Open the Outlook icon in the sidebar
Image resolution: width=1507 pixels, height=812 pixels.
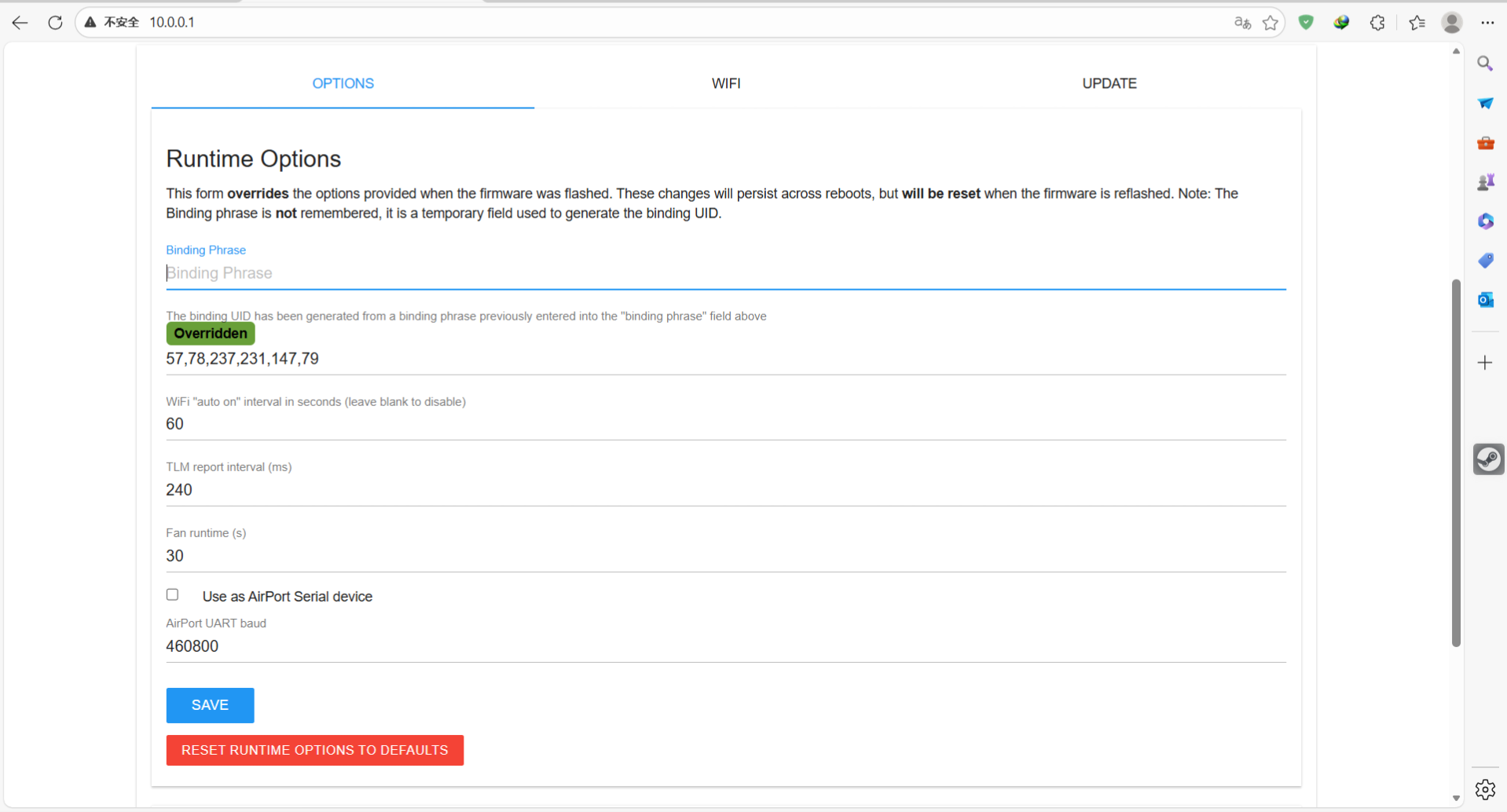coord(1485,300)
